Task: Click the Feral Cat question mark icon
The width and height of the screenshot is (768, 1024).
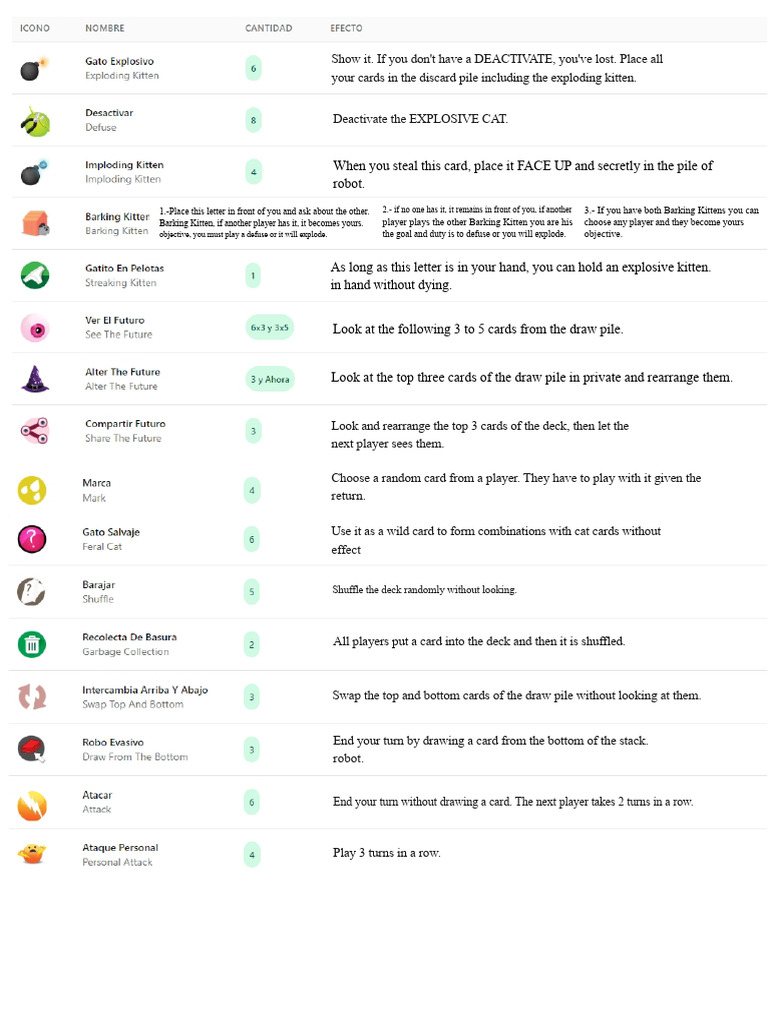Action: (x=32, y=539)
